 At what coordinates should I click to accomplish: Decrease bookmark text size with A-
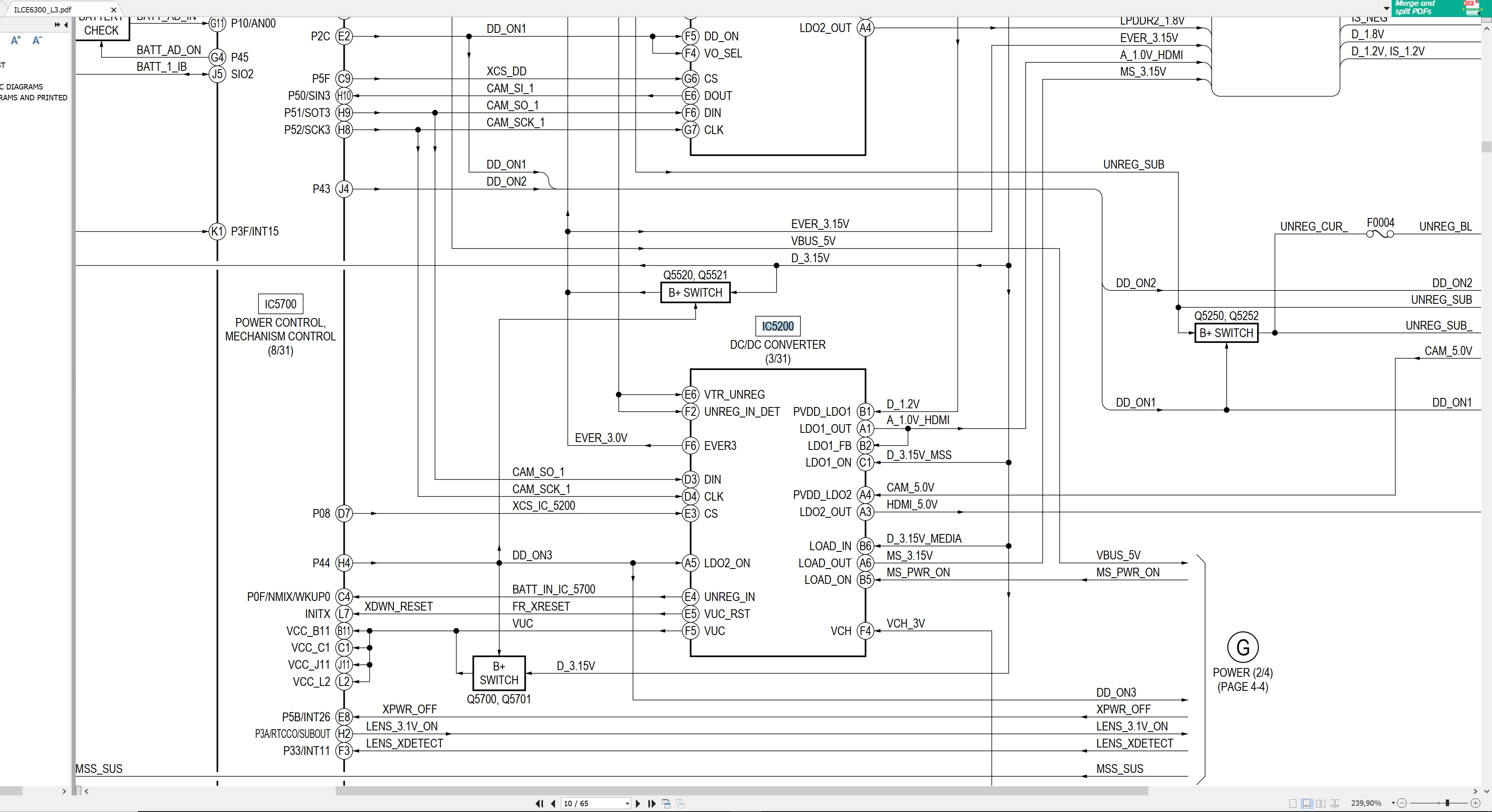(x=37, y=40)
